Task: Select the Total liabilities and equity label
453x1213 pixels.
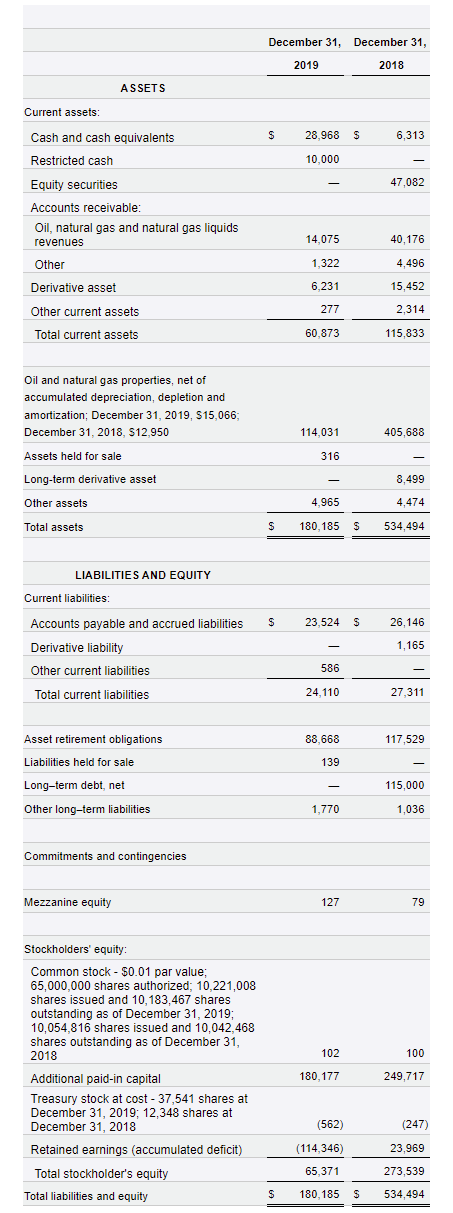Action: 86,1196
